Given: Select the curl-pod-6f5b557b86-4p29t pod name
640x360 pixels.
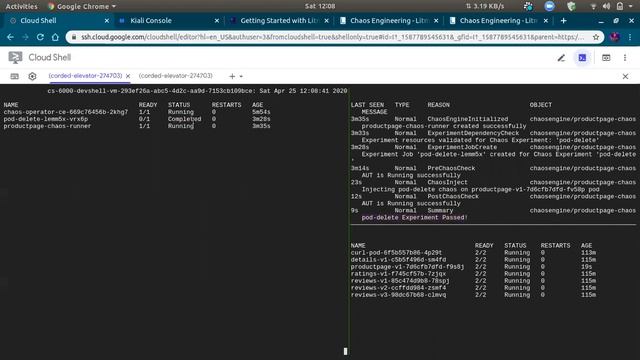Looking at the screenshot, I should coord(396,253).
